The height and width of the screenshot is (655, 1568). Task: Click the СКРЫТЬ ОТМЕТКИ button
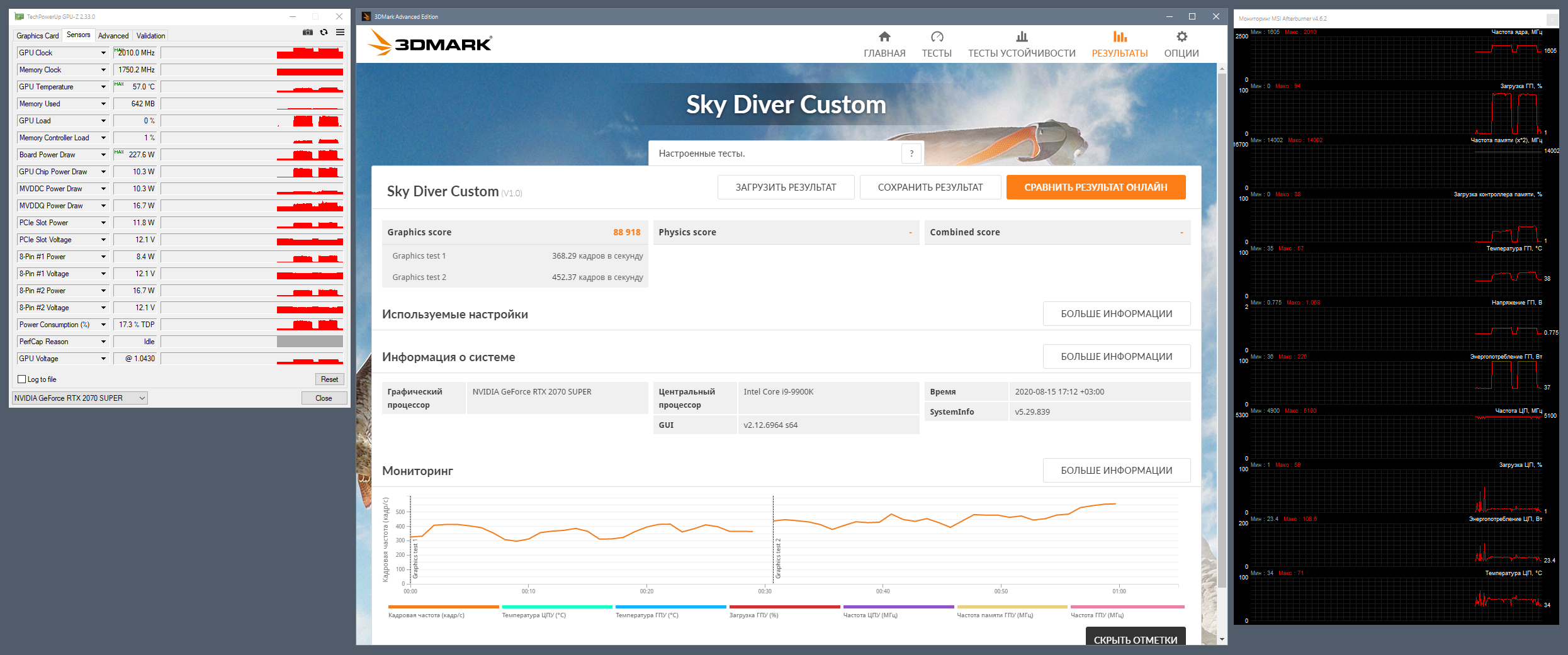tap(1136, 636)
